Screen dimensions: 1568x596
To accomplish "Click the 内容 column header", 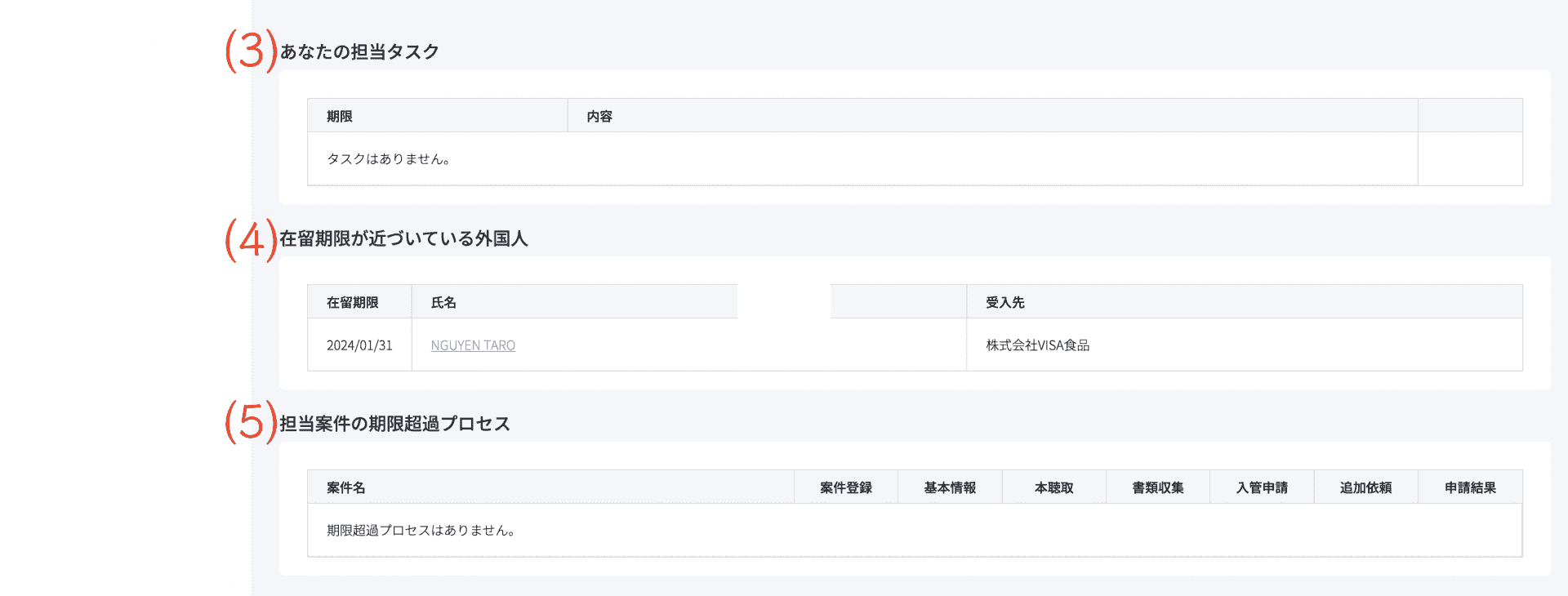I will click(599, 116).
